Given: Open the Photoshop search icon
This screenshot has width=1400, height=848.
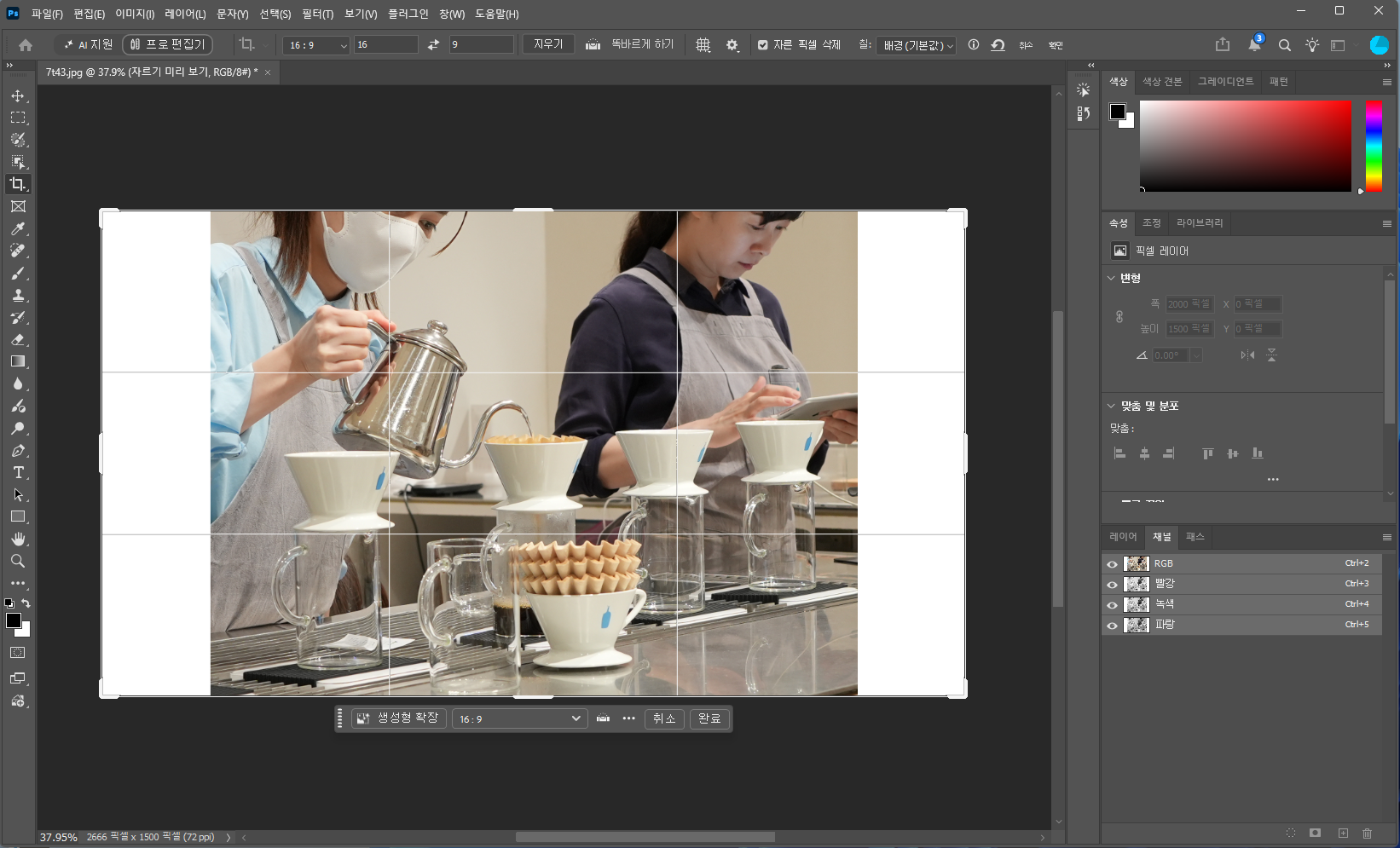Looking at the screenshot, I should pos(1284,45).
